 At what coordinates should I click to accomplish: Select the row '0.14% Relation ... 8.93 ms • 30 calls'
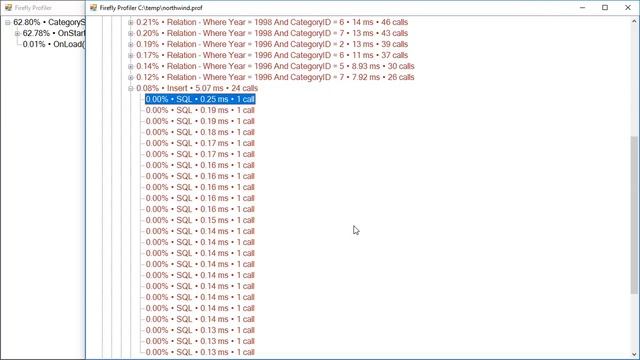(x=275, y=66)
